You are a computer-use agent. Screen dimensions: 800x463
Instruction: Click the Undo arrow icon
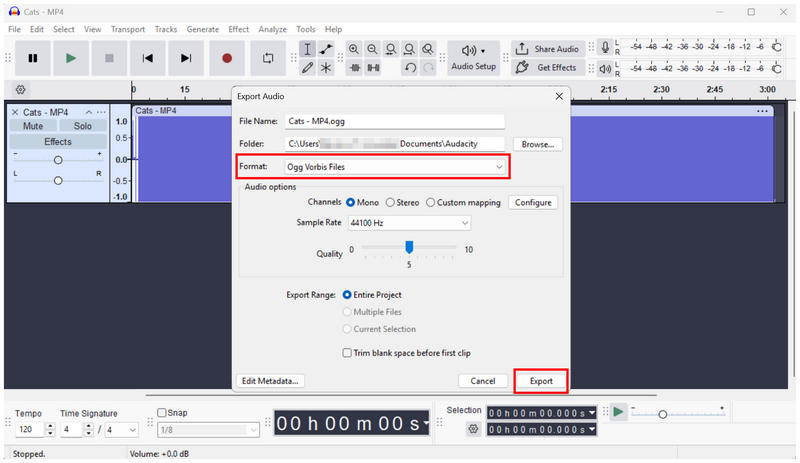[410, 67]
